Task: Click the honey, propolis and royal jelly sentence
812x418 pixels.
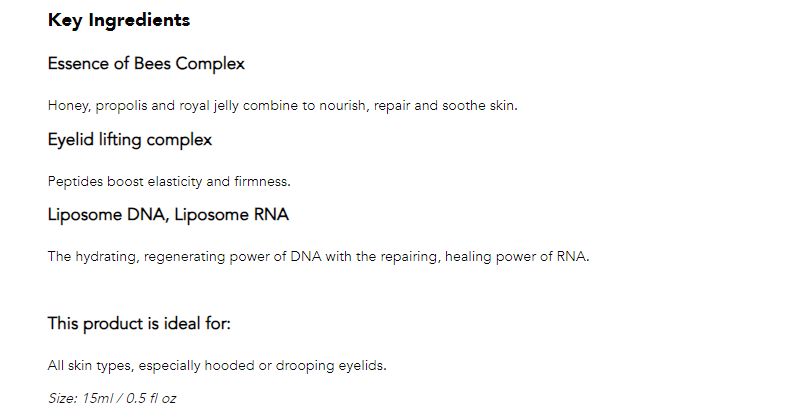Action: click(283, 106)
